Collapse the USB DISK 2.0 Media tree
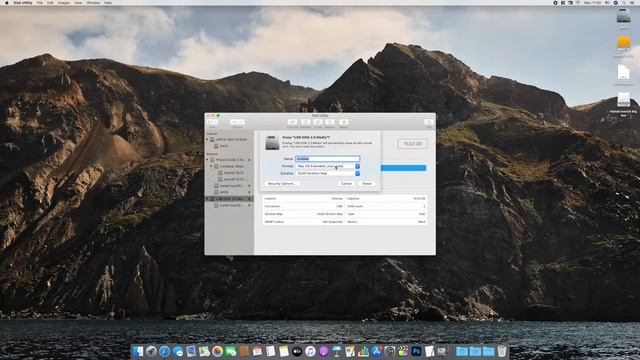The image size is (640, 360). coord(207,199)
